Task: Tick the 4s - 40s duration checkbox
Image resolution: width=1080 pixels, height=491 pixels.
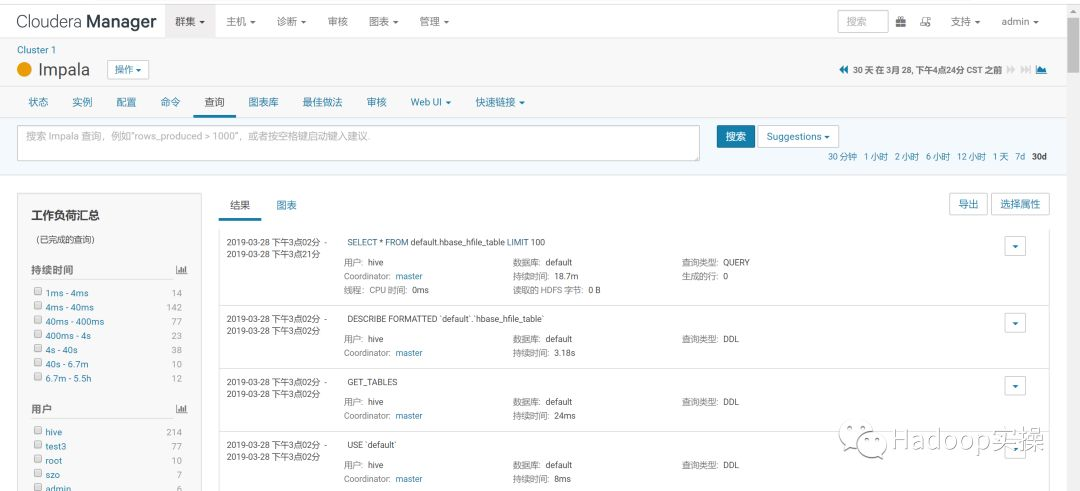Action: tap(38, 348)
